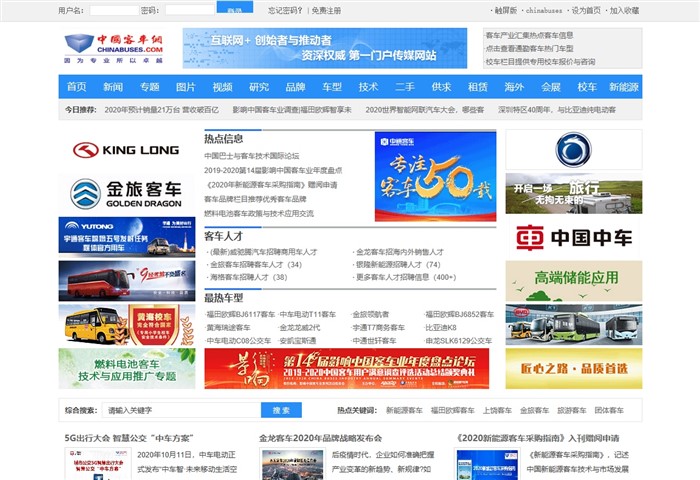This screenshot has height=480, width=700.
Task: Open the 高端储能应用 banner
Action: click(x=574, y=281)
